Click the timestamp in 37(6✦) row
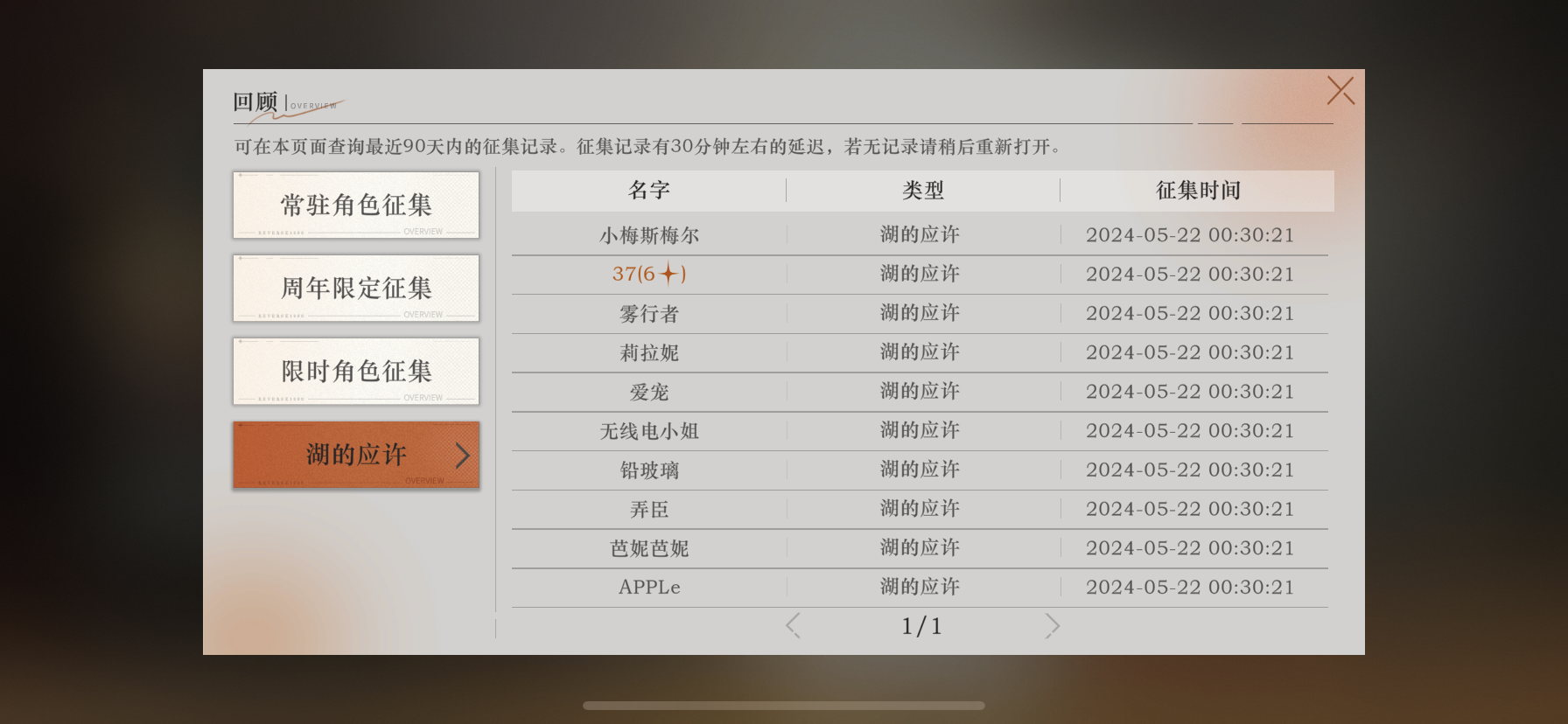The width and height of the screenshot is (1568, 724). pyautogui.click(x=1190, y=275)
